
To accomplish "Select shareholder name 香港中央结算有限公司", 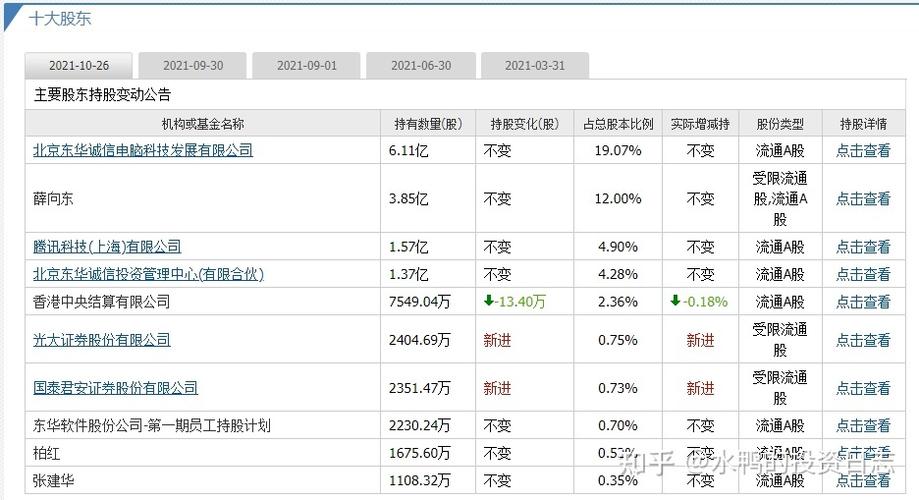I will [101, 302].
